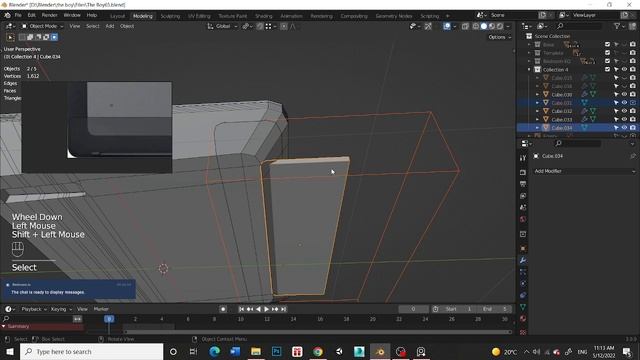Image resolution: width=640 pixels, height=360 pixels.
Task: Open the Render menu
Action: tap(49, 16)
